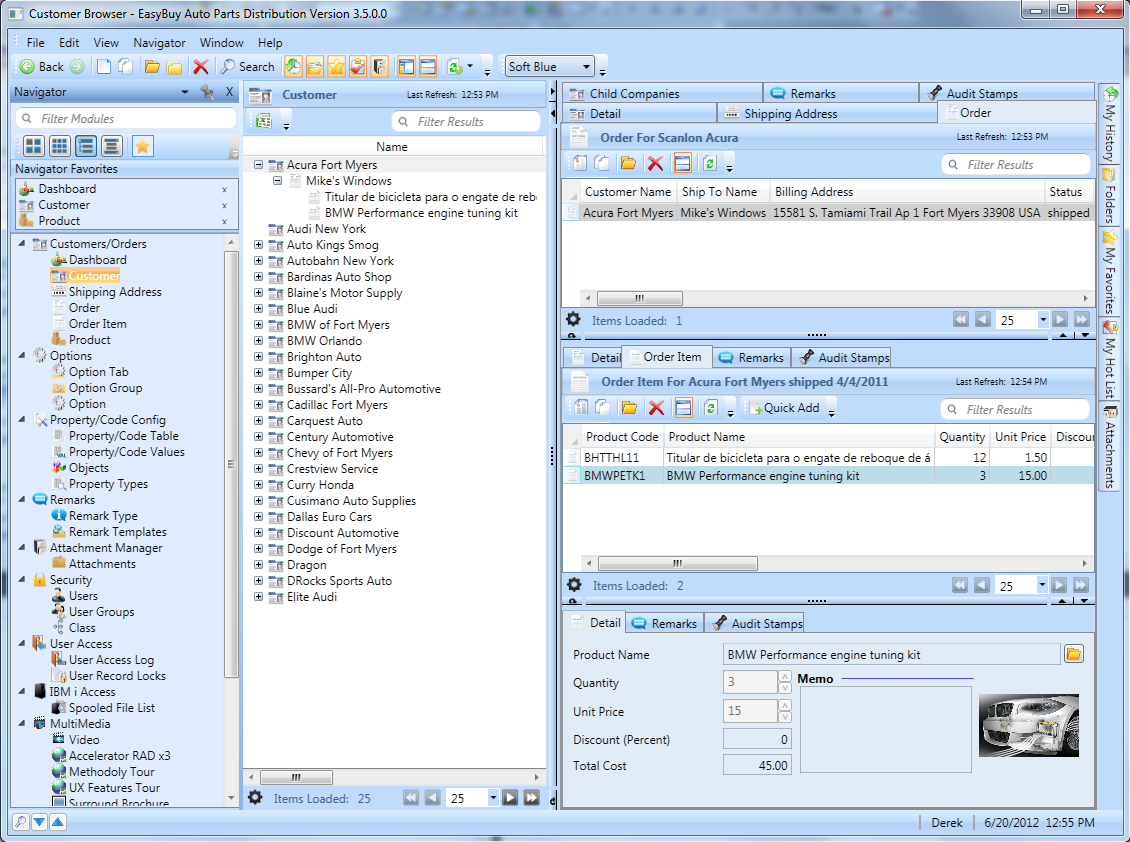Create new order with new icon in Order toolbar
Image resolution: width=1130 pixels, height=842 pixels.
579,164
